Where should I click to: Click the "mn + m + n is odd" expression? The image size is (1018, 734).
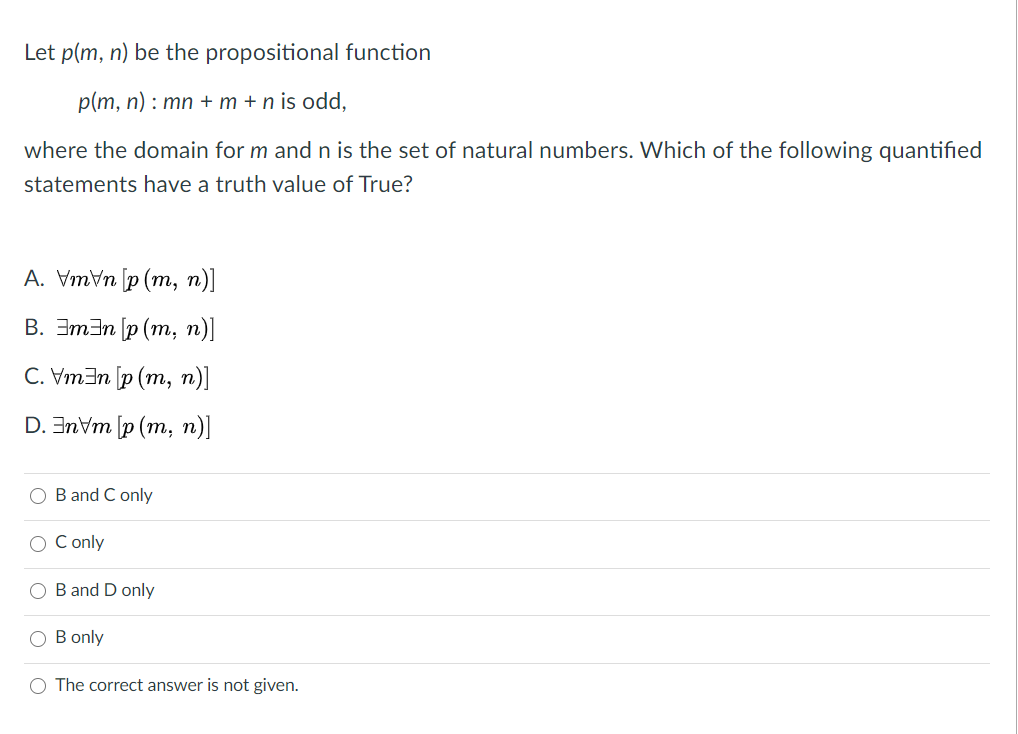click(254, 101)
